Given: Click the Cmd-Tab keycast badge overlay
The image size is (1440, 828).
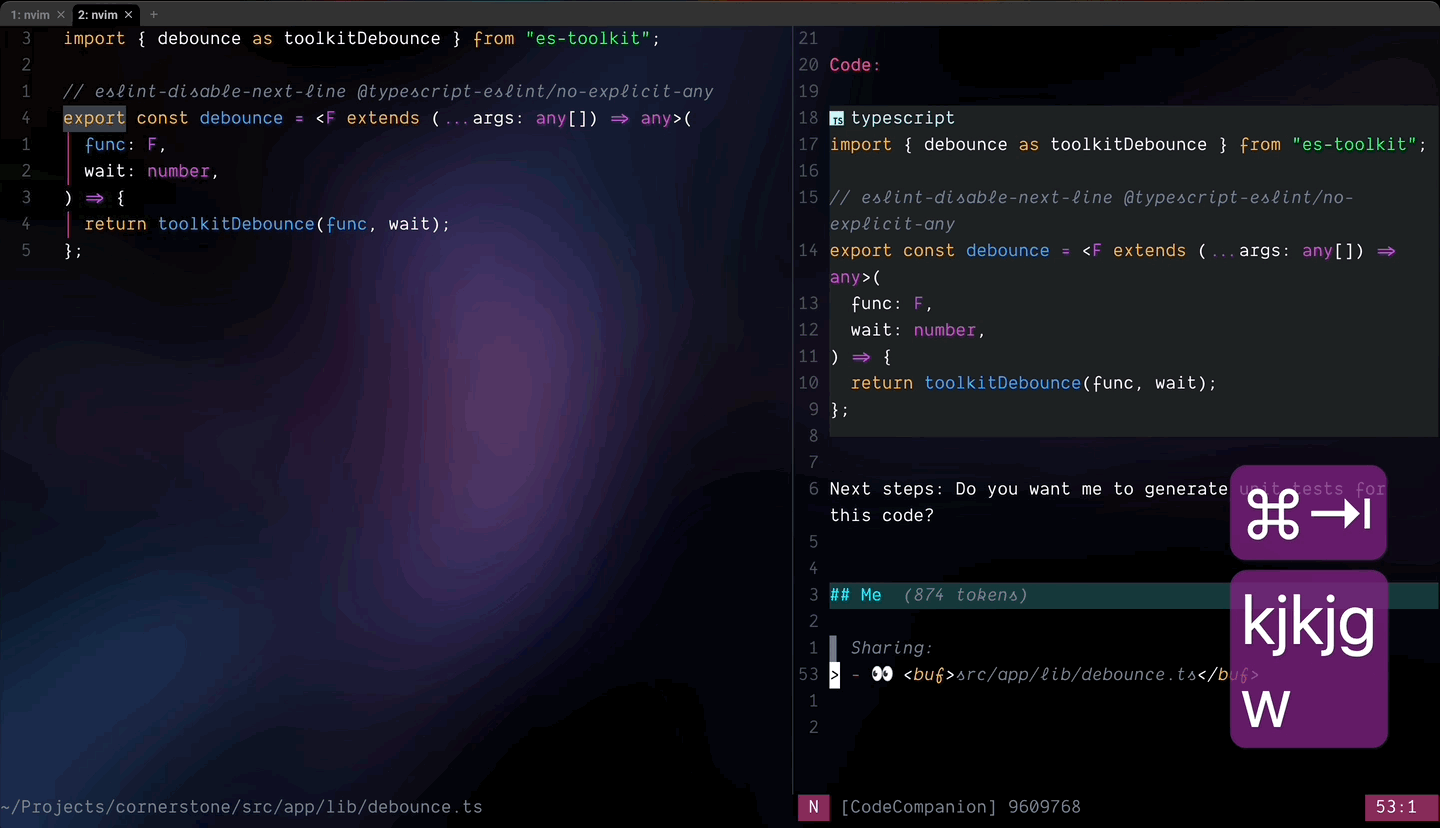Looking at the screenshot, I should (1308, 513).
